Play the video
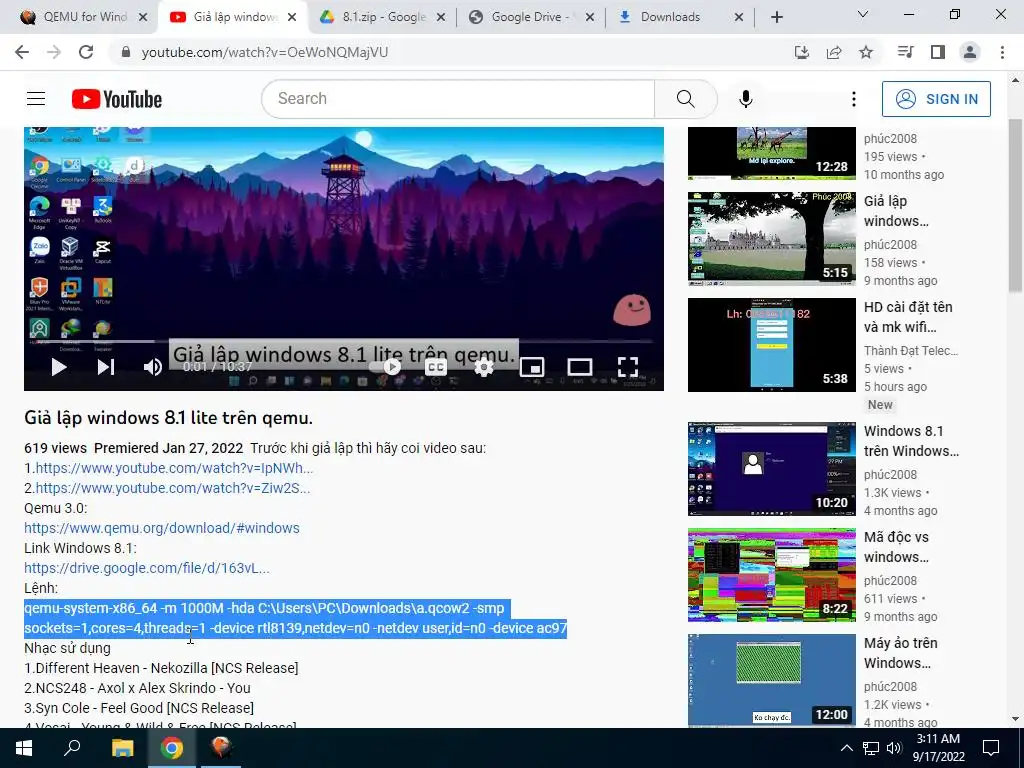Screen dimensions: 1024x768 click(x=59, y=367)
